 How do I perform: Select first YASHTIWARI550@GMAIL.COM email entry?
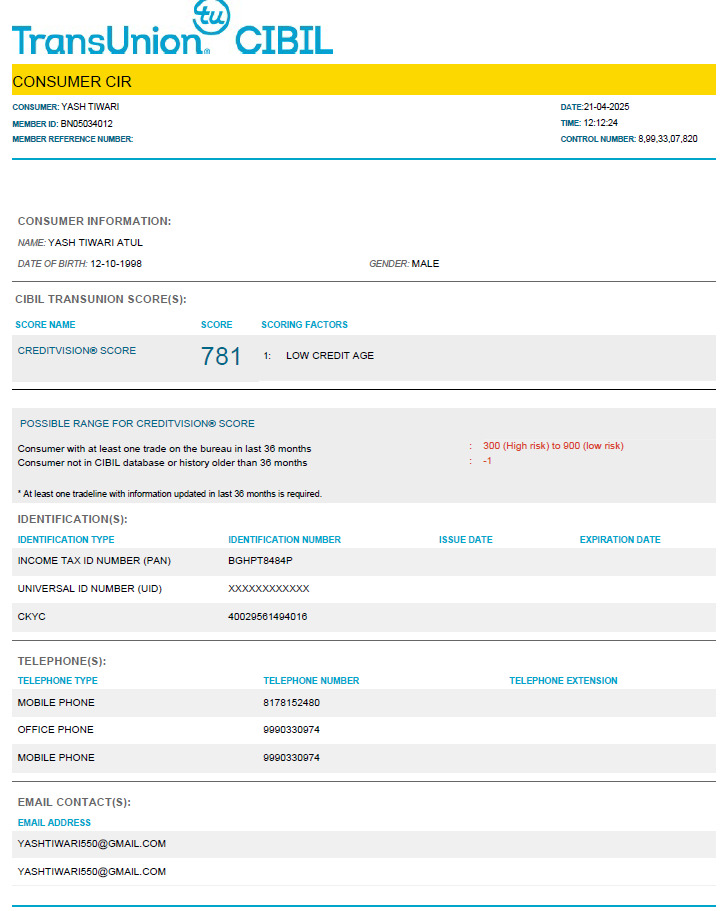coord(92,844)
